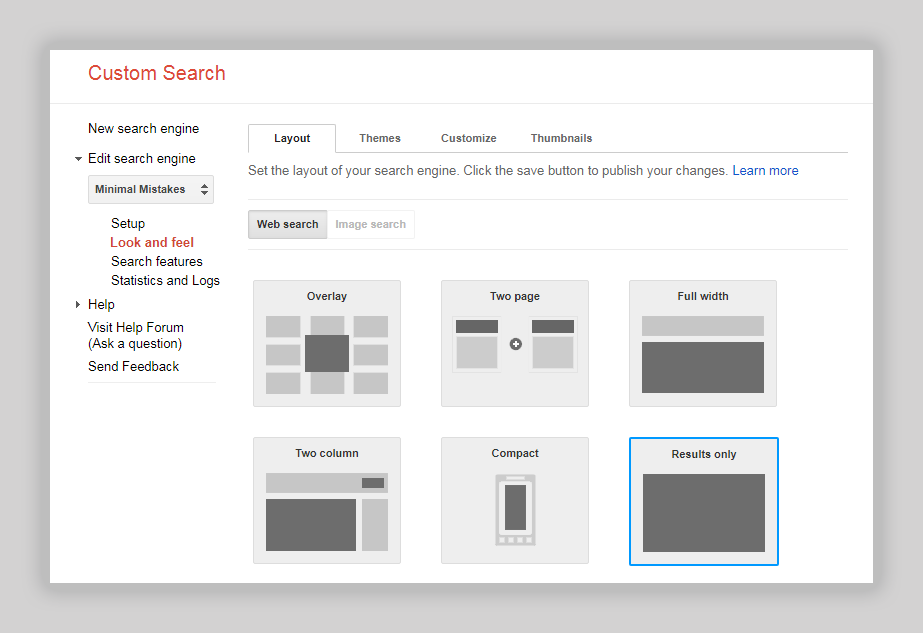Pick the Full width layout

tap(702, 343)
